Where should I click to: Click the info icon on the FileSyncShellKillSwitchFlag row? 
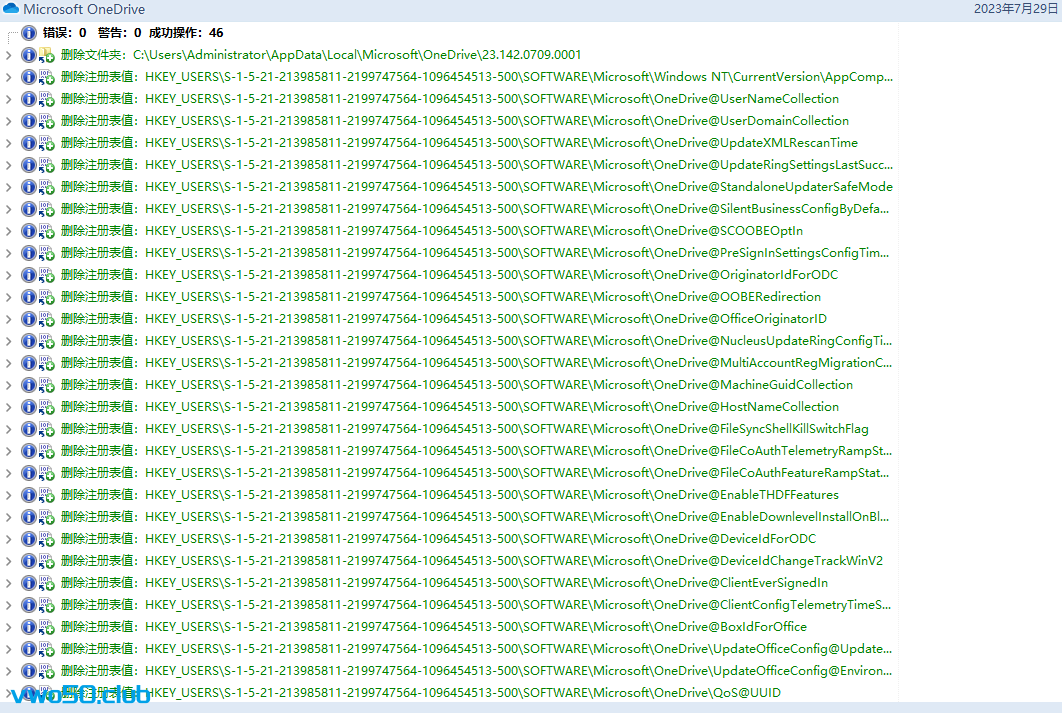[x=29, y=429]
